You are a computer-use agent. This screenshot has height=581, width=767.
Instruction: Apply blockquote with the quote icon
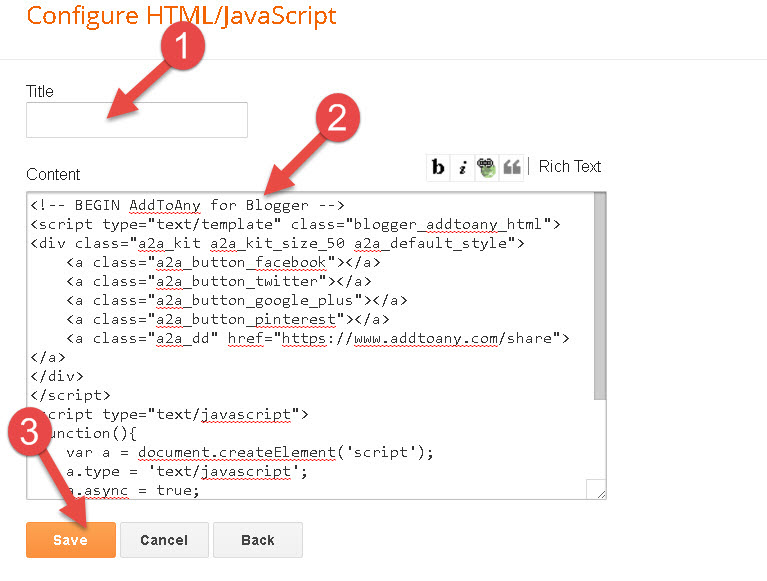click(x=512, y=168)
